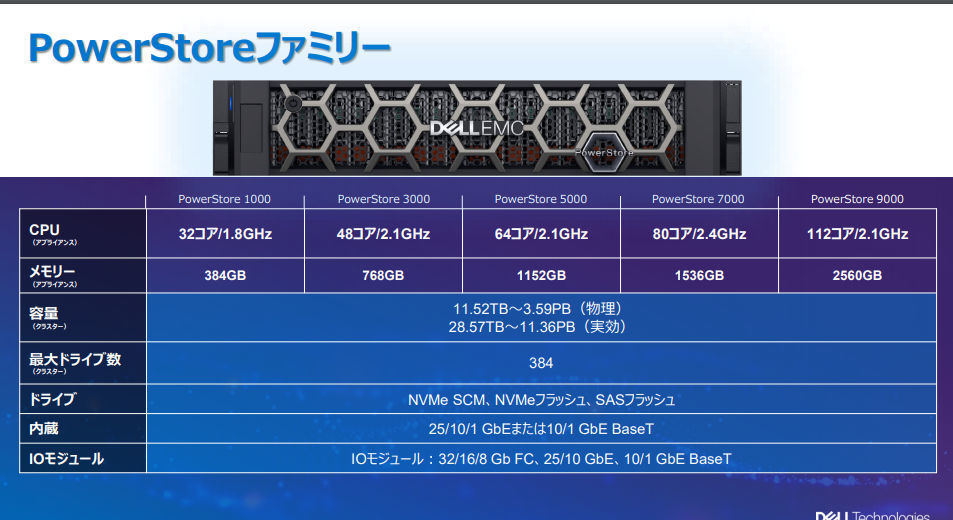This screenshot has width=953, height=520.
Task: Click the PowerStoreファミリー slide title
Action: 209,48
